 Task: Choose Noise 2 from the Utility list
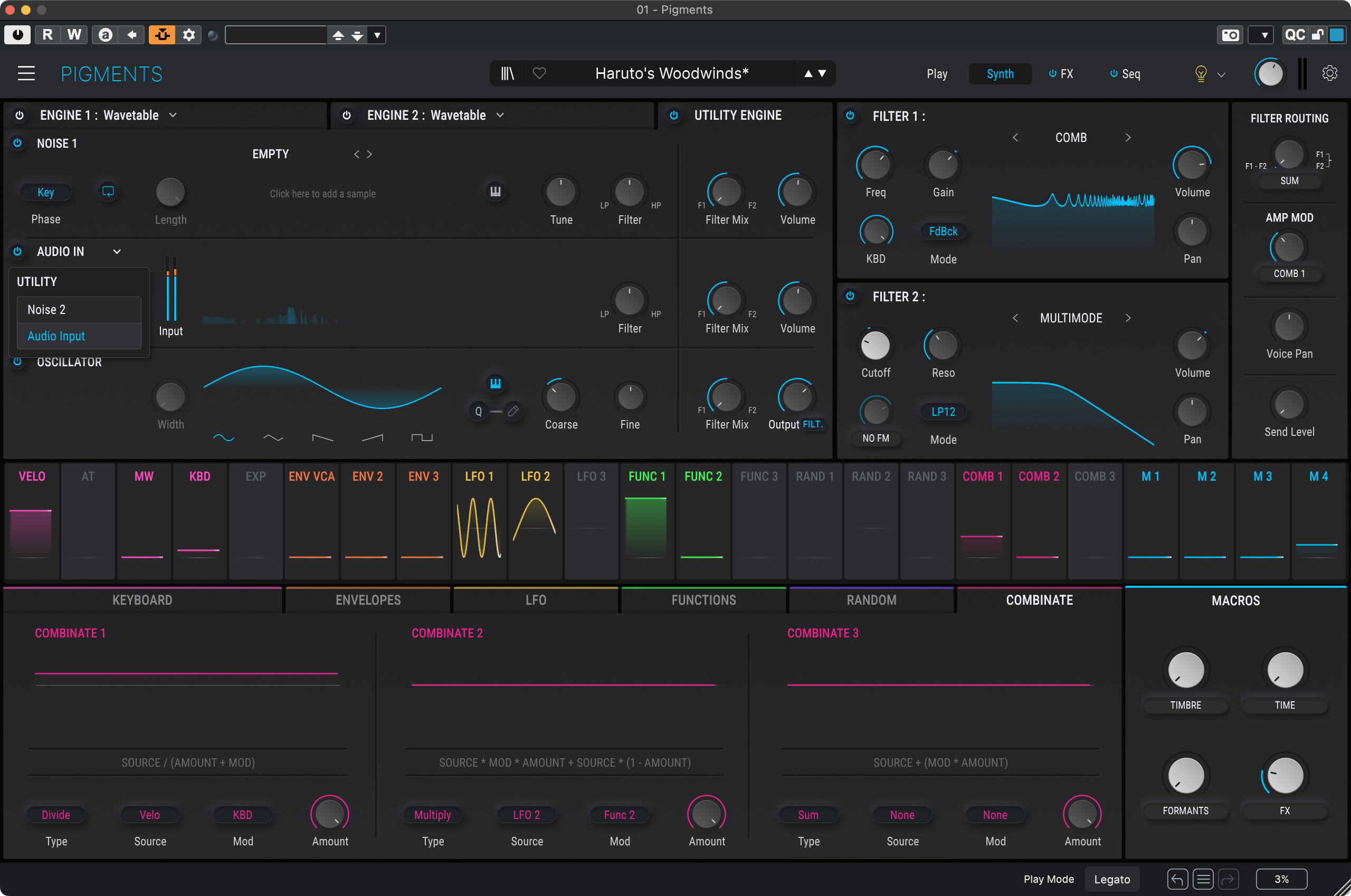click(x=79, y=310)
